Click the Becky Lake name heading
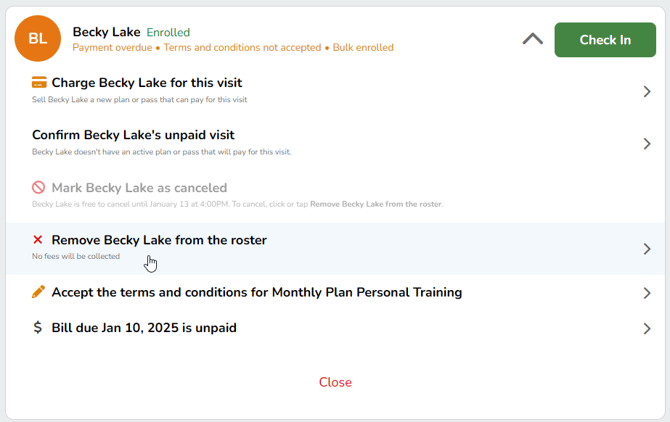The height and width of the screenshot is (422, 670). click(x=106, y=32)
